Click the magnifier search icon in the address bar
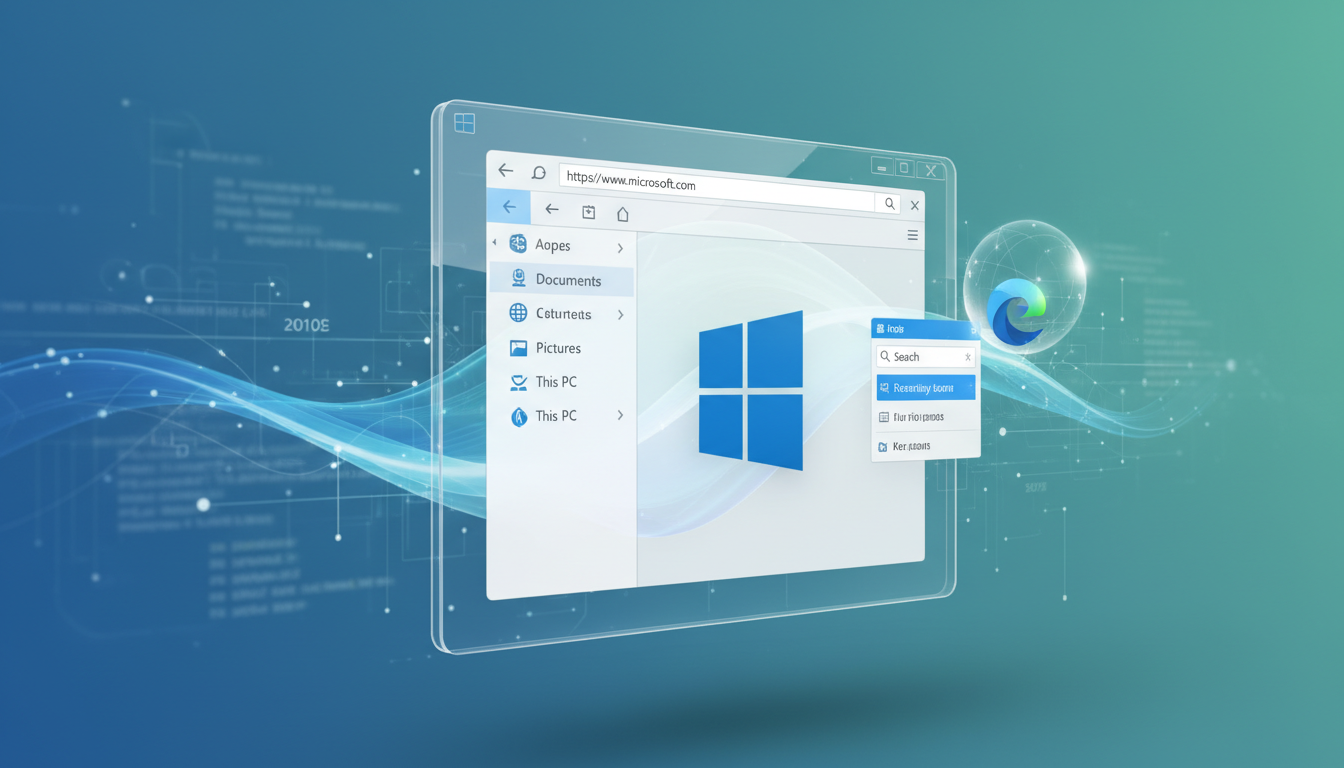Viewport: 1344px width, 768px height. point(889,203)
